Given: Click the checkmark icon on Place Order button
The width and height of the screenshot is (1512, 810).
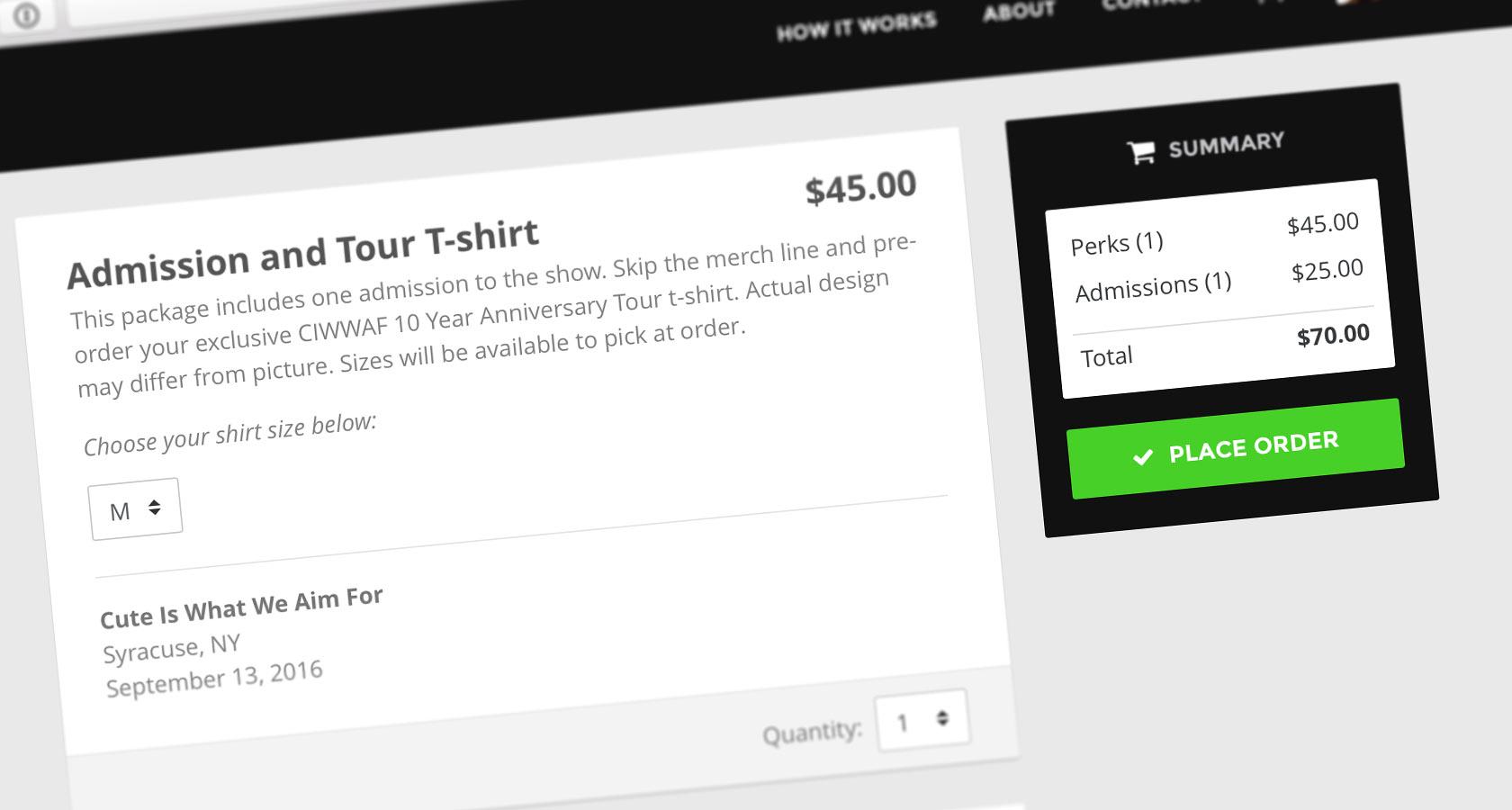Looking at the screenshot, I should (x=1141, y=457).
